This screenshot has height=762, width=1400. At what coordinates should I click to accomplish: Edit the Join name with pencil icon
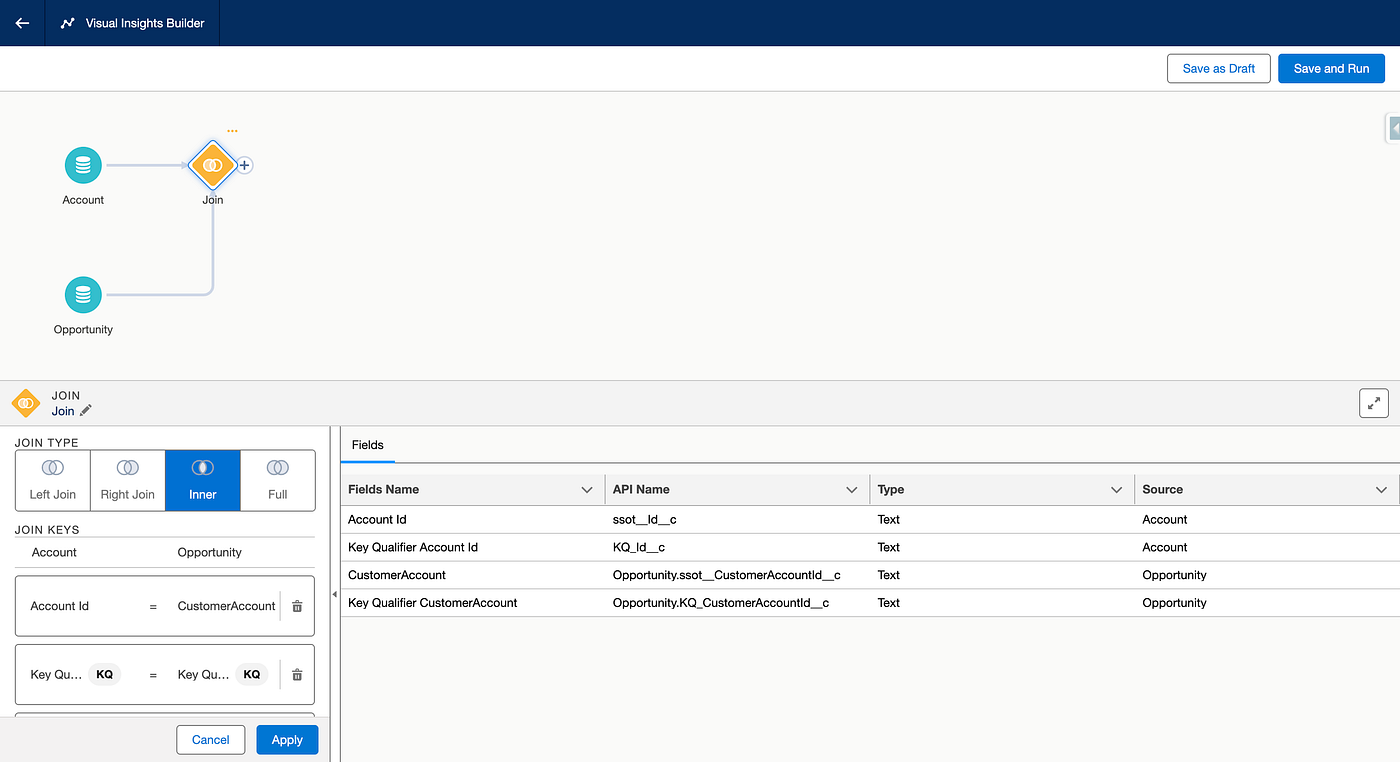(x=86, y=411)
